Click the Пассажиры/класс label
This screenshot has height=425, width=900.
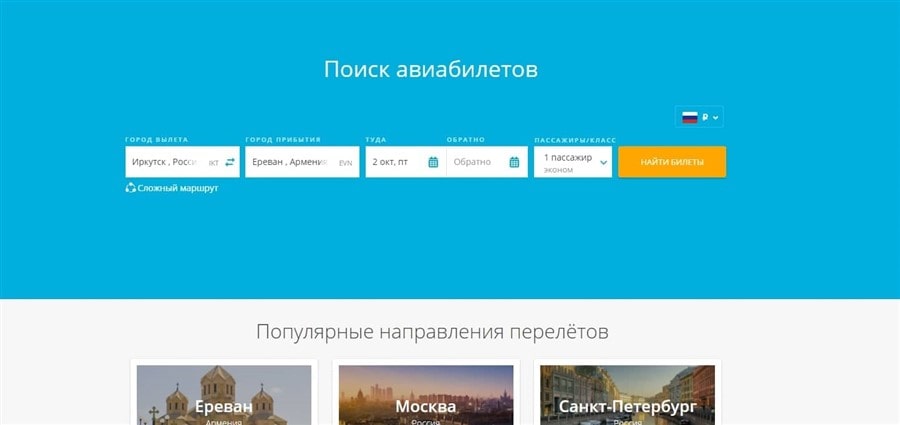575,140
